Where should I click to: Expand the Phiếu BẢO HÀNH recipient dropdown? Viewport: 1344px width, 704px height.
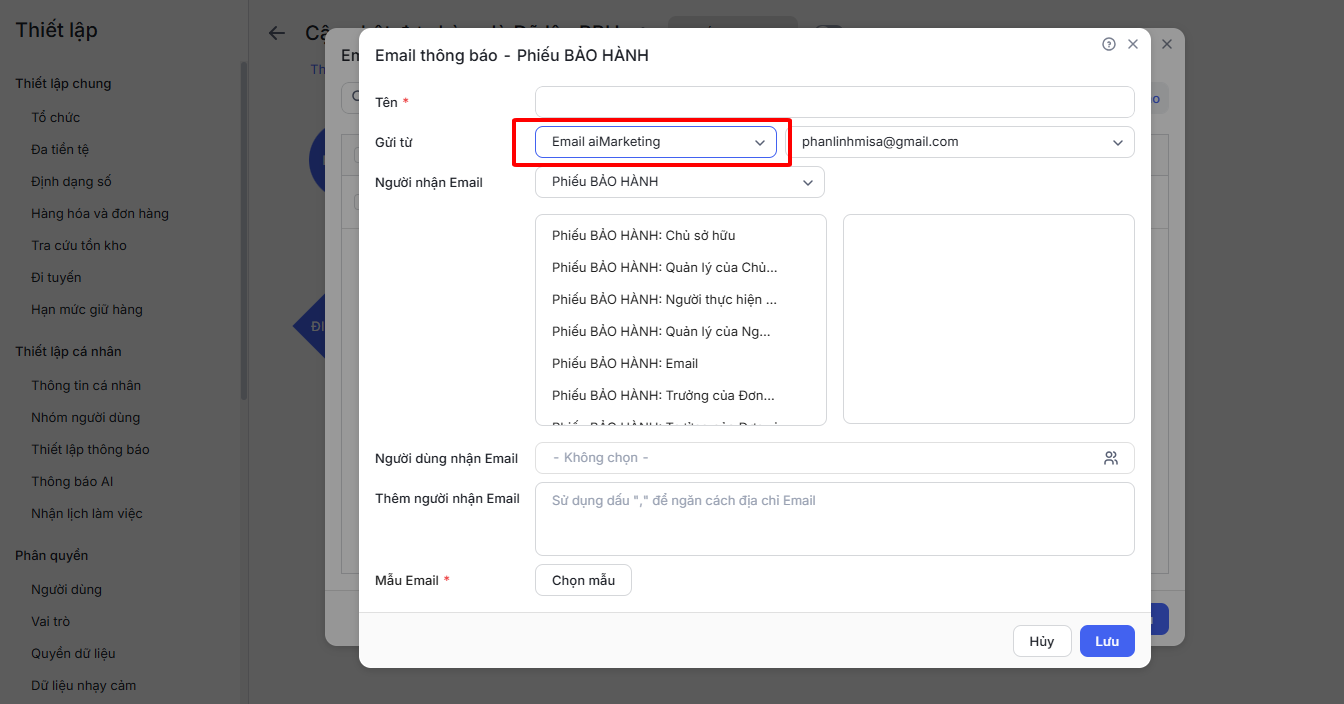pyautogui.click(x=680, y=182)
